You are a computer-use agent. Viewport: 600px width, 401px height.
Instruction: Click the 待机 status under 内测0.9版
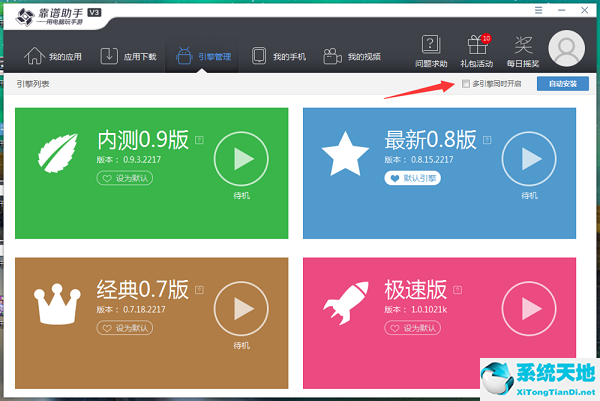[x=241, y=196]
